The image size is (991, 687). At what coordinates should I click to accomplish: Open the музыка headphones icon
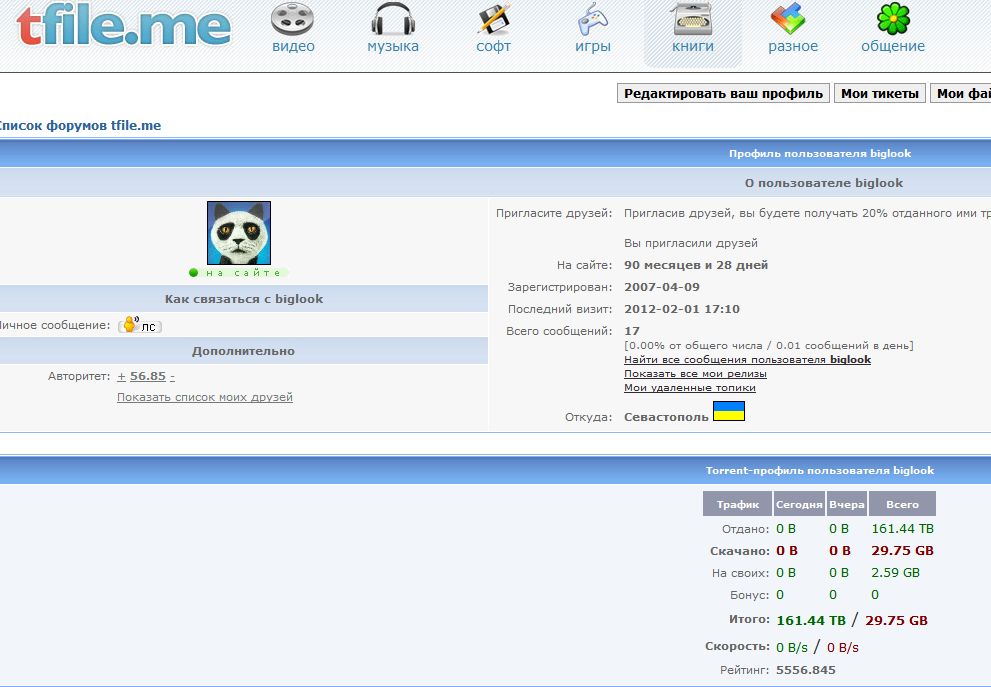pyautogui.click(x=393, y=20)
